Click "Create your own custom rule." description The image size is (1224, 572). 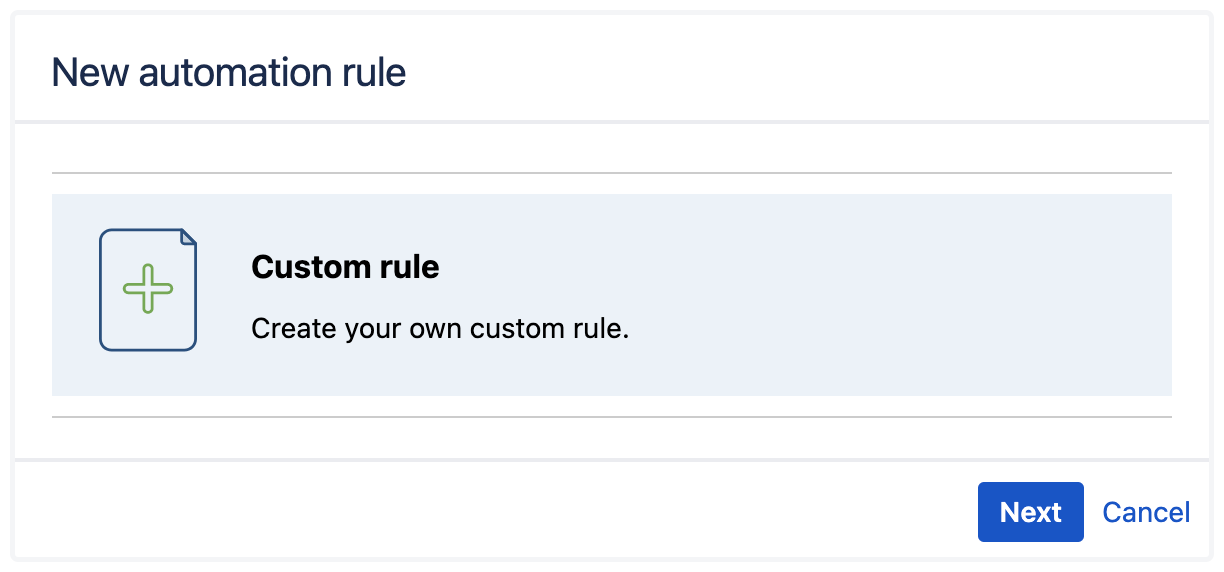click(439, 328)
